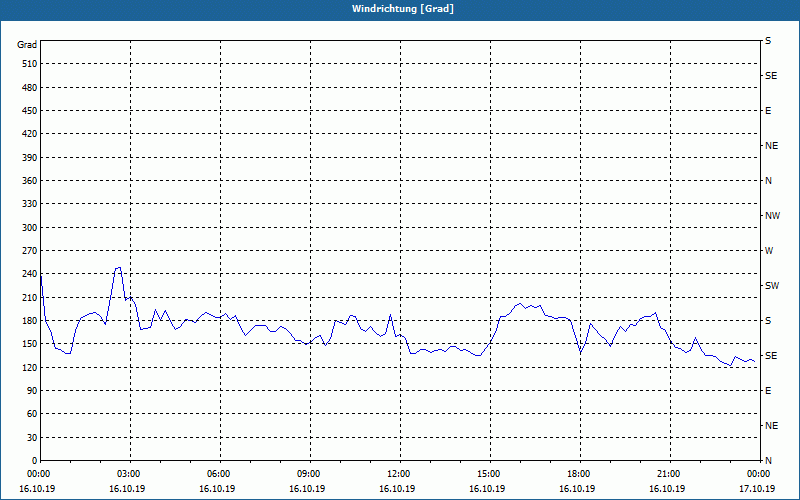The height and width of the screenshot is (500, 800).
Task: Select the 18:00 time axis label
Action: [578, 474]
